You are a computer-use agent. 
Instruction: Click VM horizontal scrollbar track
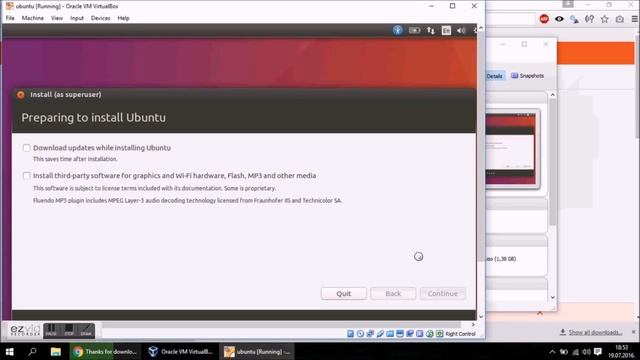[281, 324]
